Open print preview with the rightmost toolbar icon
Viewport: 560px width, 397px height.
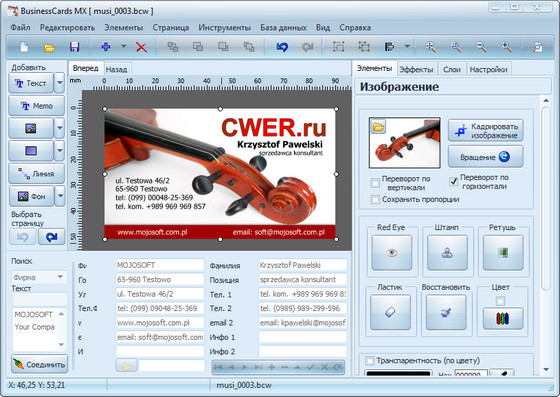537,47
